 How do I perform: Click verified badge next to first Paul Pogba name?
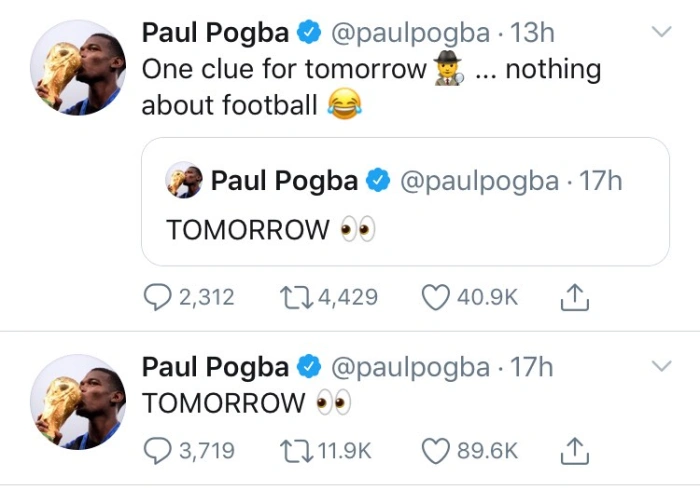tap(309, 33)
